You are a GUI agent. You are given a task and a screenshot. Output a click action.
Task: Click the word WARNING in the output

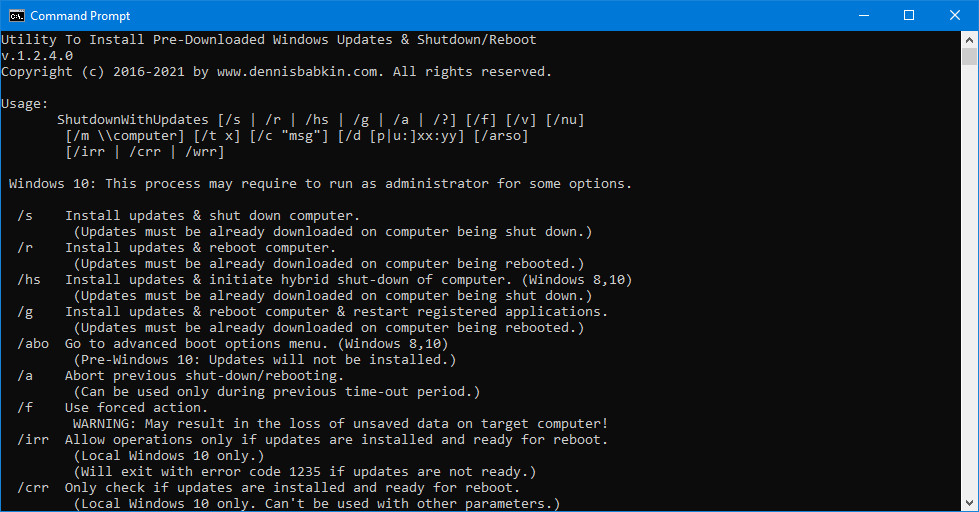[x=104, y=424]
